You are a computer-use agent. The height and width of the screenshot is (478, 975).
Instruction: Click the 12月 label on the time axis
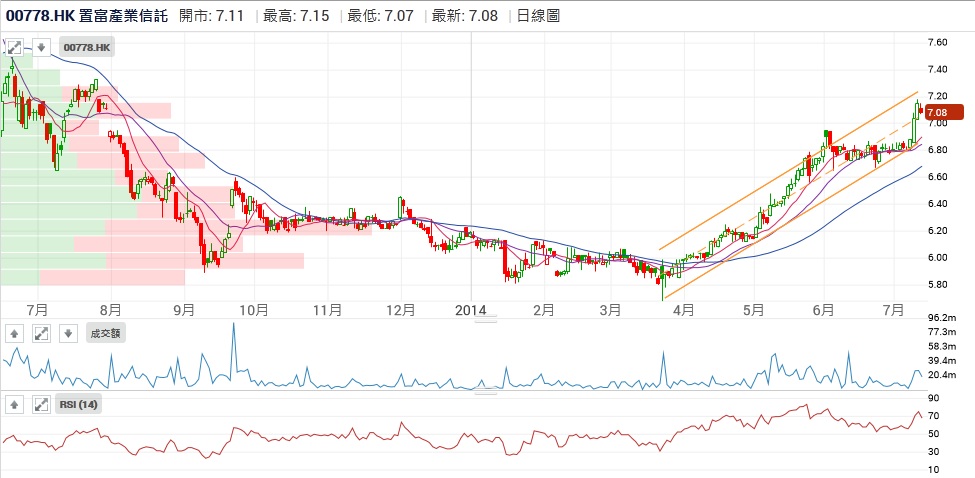[x=401, y=310]
